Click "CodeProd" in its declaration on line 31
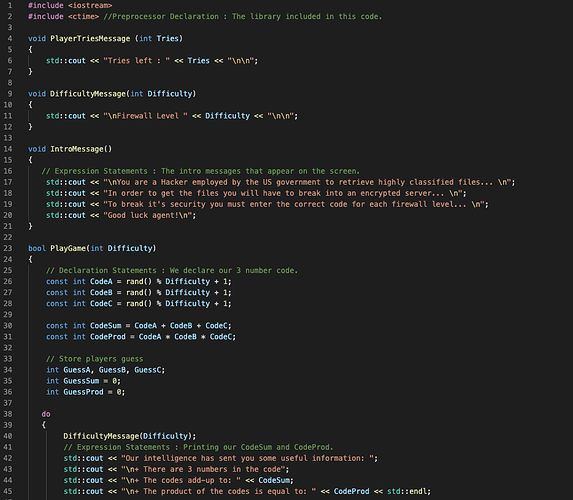The height and width of the screenshot is (500, 573). pyautogui.click(x=108, y=337)
